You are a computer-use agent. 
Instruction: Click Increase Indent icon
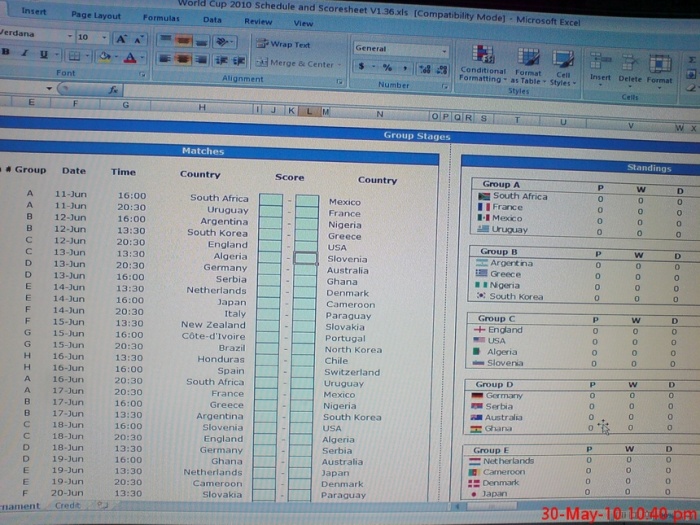click(239, 61)
